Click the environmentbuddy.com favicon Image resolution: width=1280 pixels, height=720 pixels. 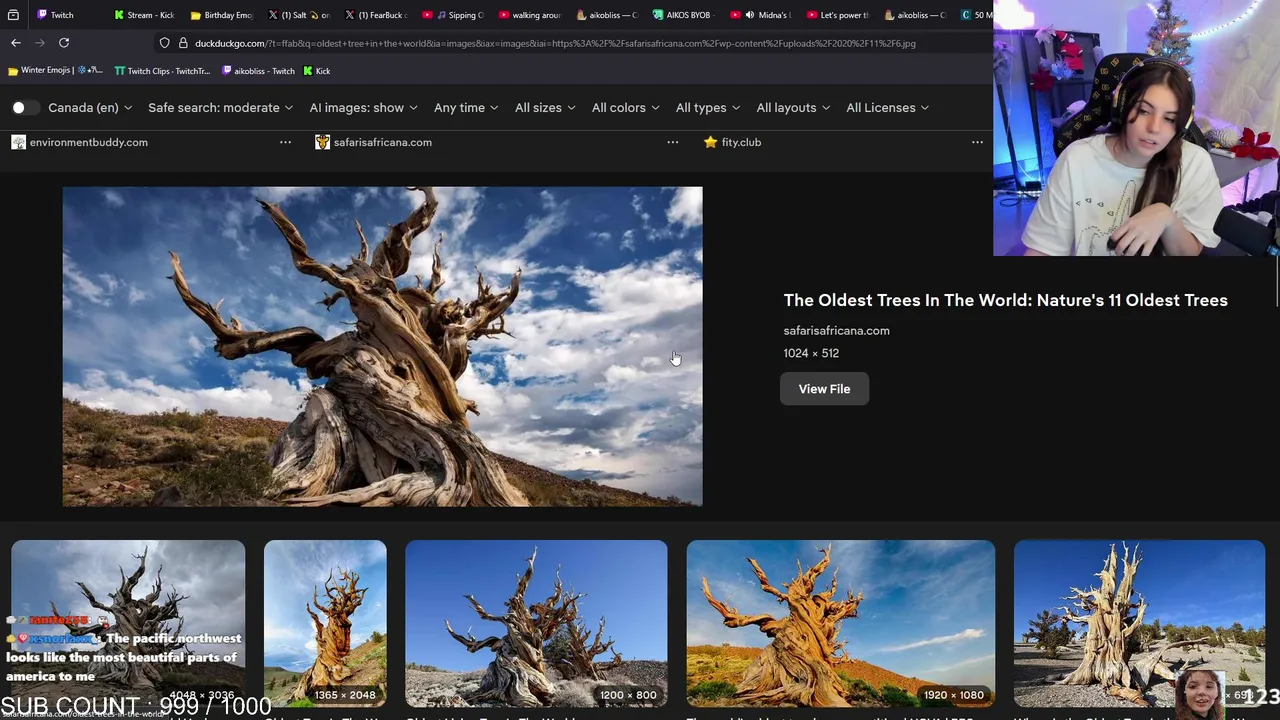[18, 142]
